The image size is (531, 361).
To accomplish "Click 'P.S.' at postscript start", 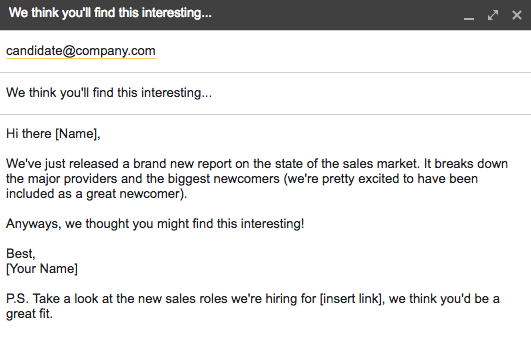I will coord(18,299).
